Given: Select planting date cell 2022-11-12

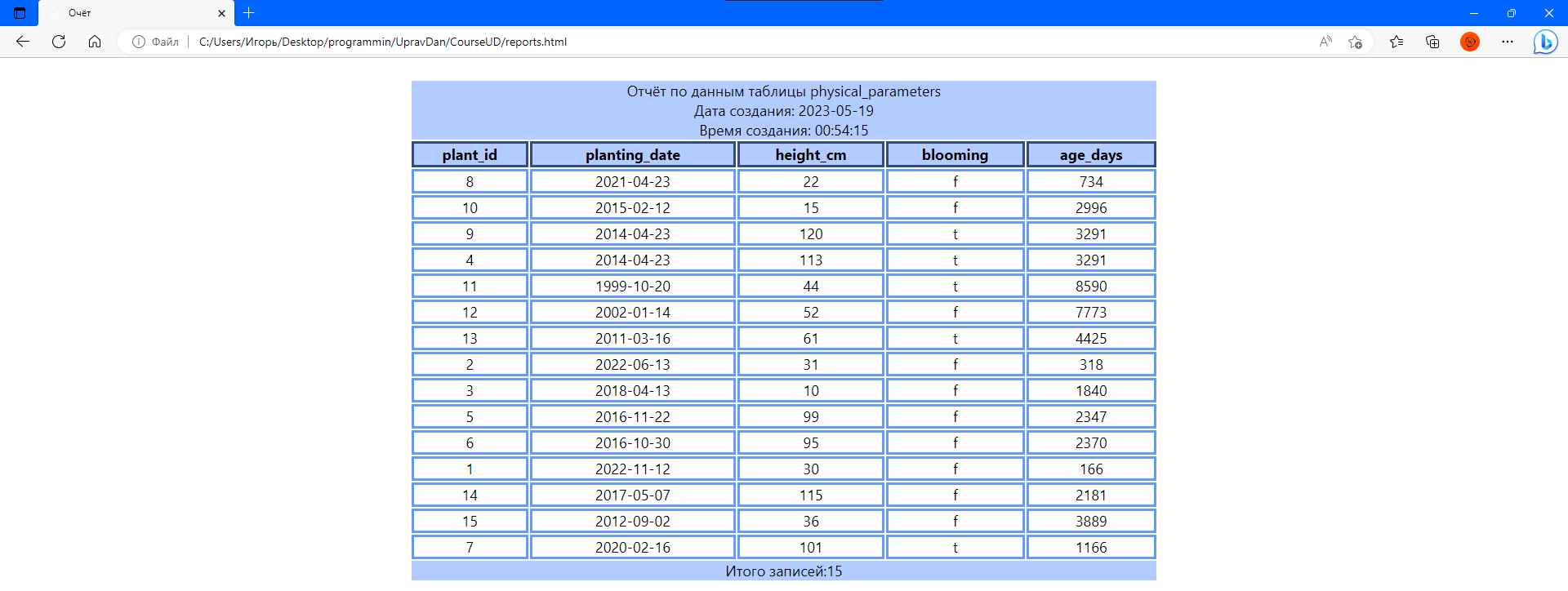Looking at the screenshot, I should (633, 469).
